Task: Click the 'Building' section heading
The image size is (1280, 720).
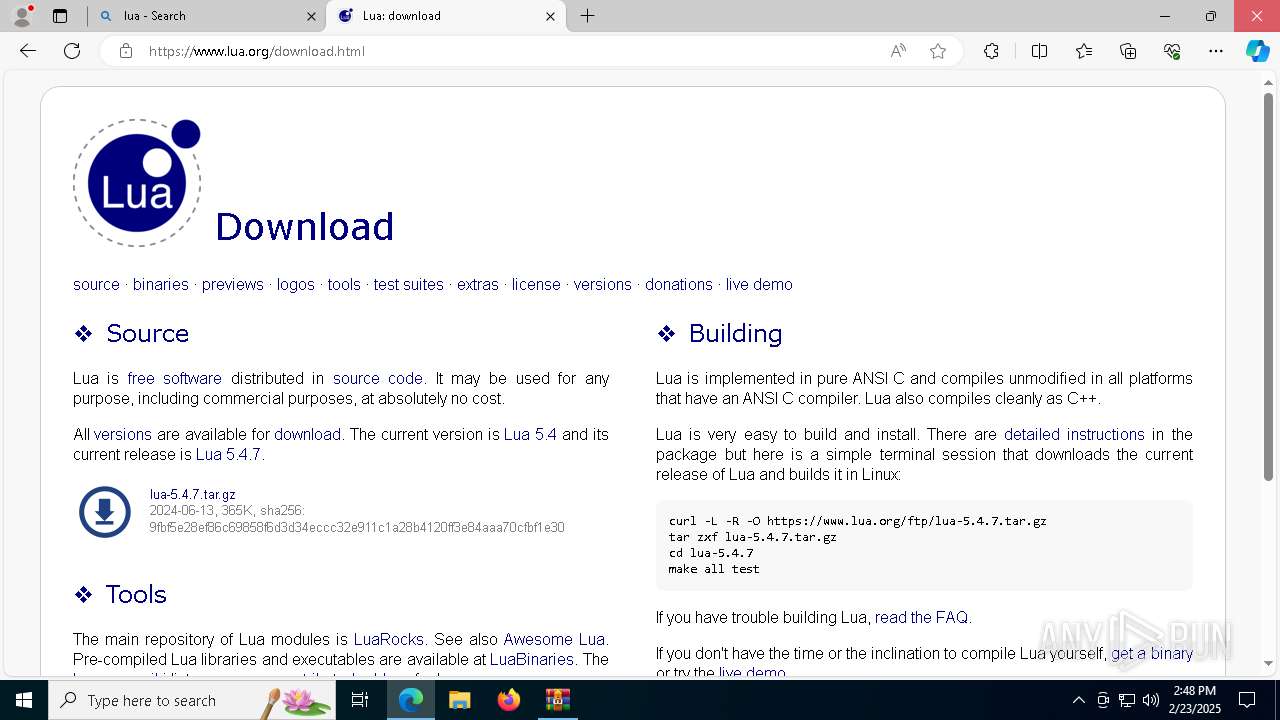Action: point(735,334)
